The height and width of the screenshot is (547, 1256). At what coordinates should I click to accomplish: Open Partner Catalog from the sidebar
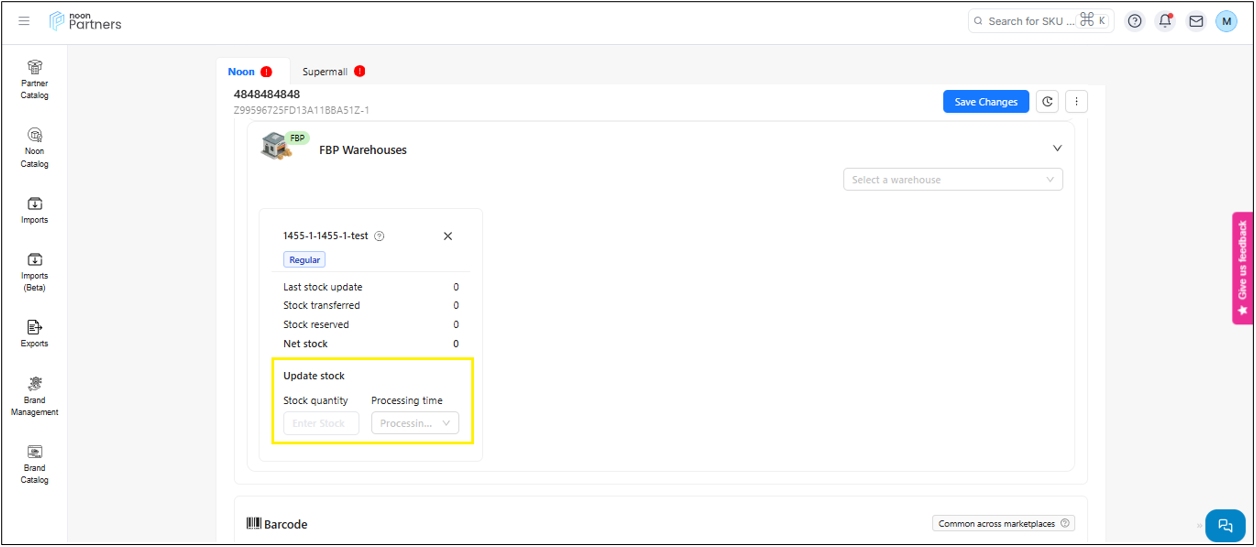(x=35, y=78)
